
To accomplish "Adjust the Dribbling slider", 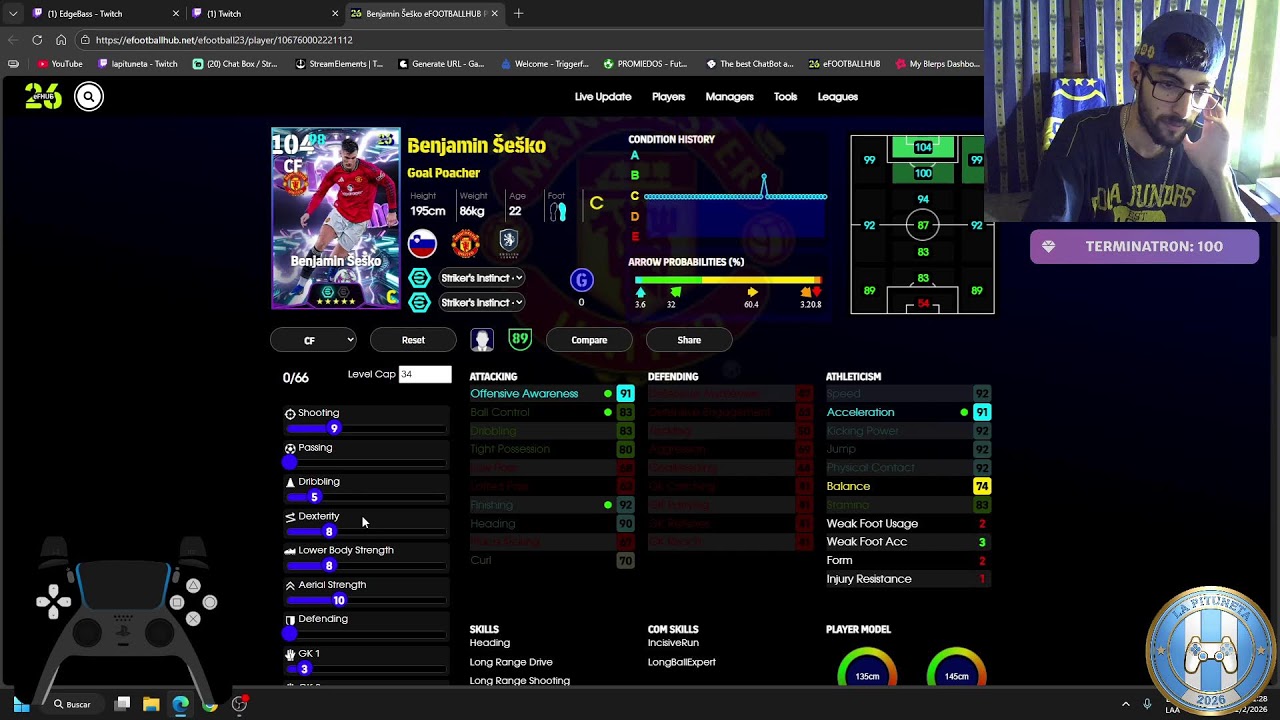I will pyautogui.click(x=366, y=497).
